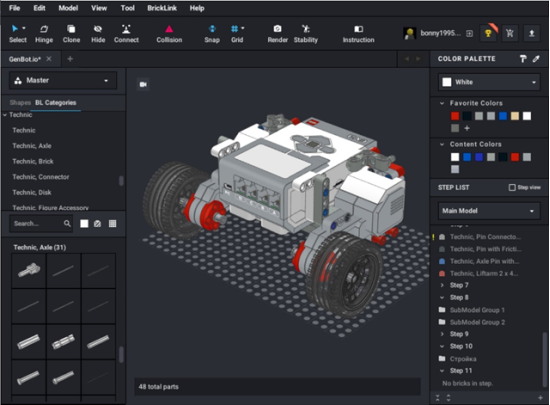Image resolution: width=550 pixels, height=405 pixels.
Task: Open the Model menu
Action: point(68,8)
